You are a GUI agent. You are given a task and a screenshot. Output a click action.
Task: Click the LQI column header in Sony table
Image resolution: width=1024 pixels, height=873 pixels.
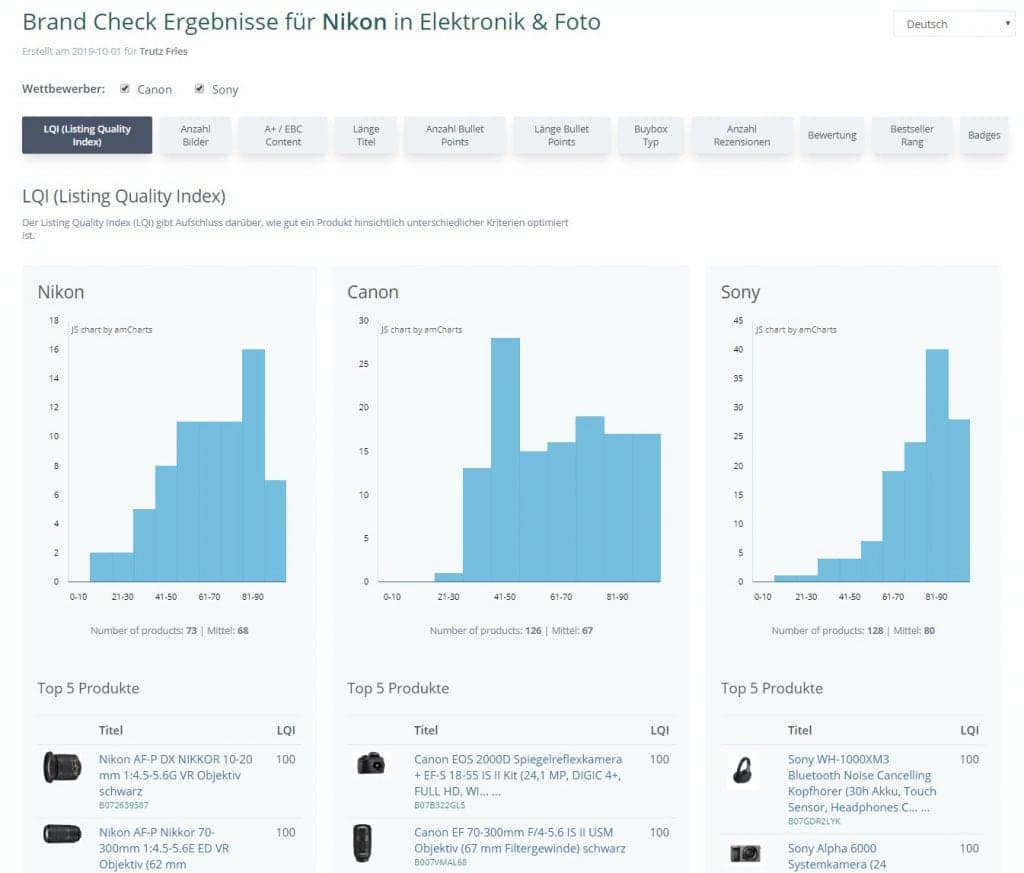click(x=969, y=730)
